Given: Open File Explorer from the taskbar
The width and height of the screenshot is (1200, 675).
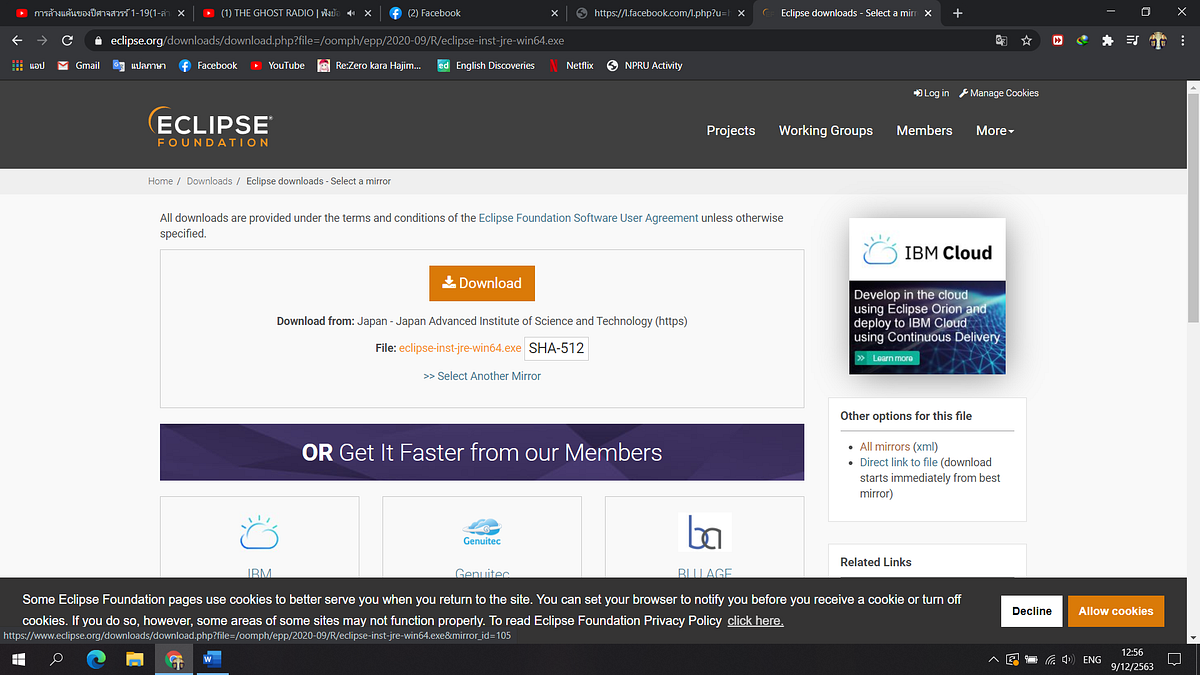Looking at the screenshot, I should (x=135, y=659).
